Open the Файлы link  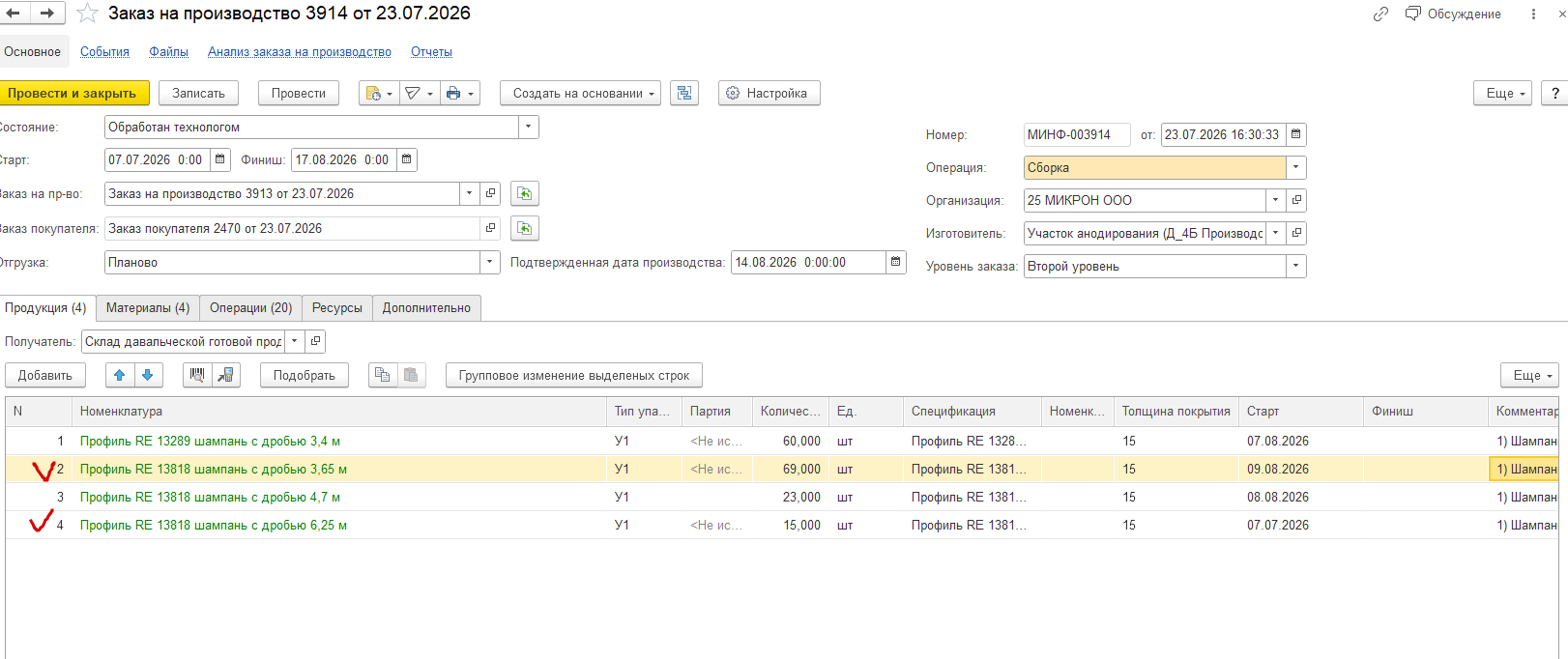point(168,52)
